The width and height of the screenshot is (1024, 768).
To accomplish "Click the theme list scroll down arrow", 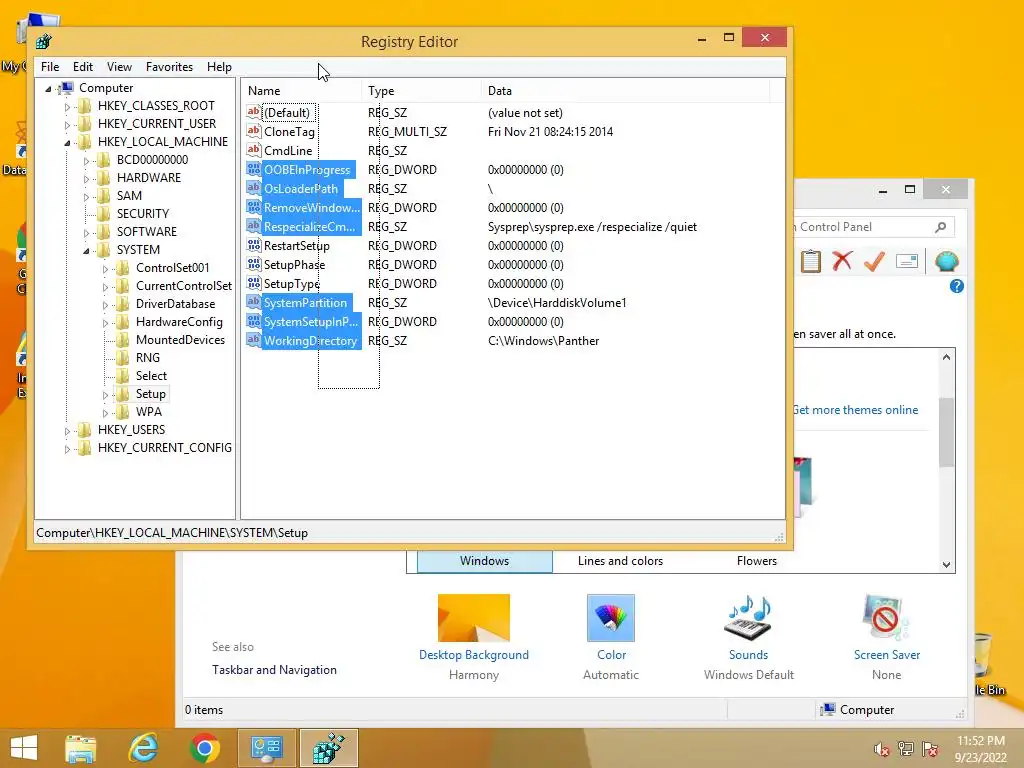I will (946, 565).
